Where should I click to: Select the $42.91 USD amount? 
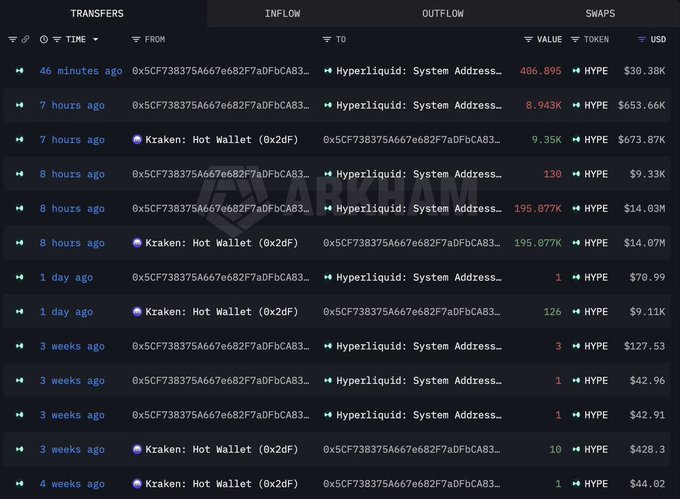[x=647, y=415]
